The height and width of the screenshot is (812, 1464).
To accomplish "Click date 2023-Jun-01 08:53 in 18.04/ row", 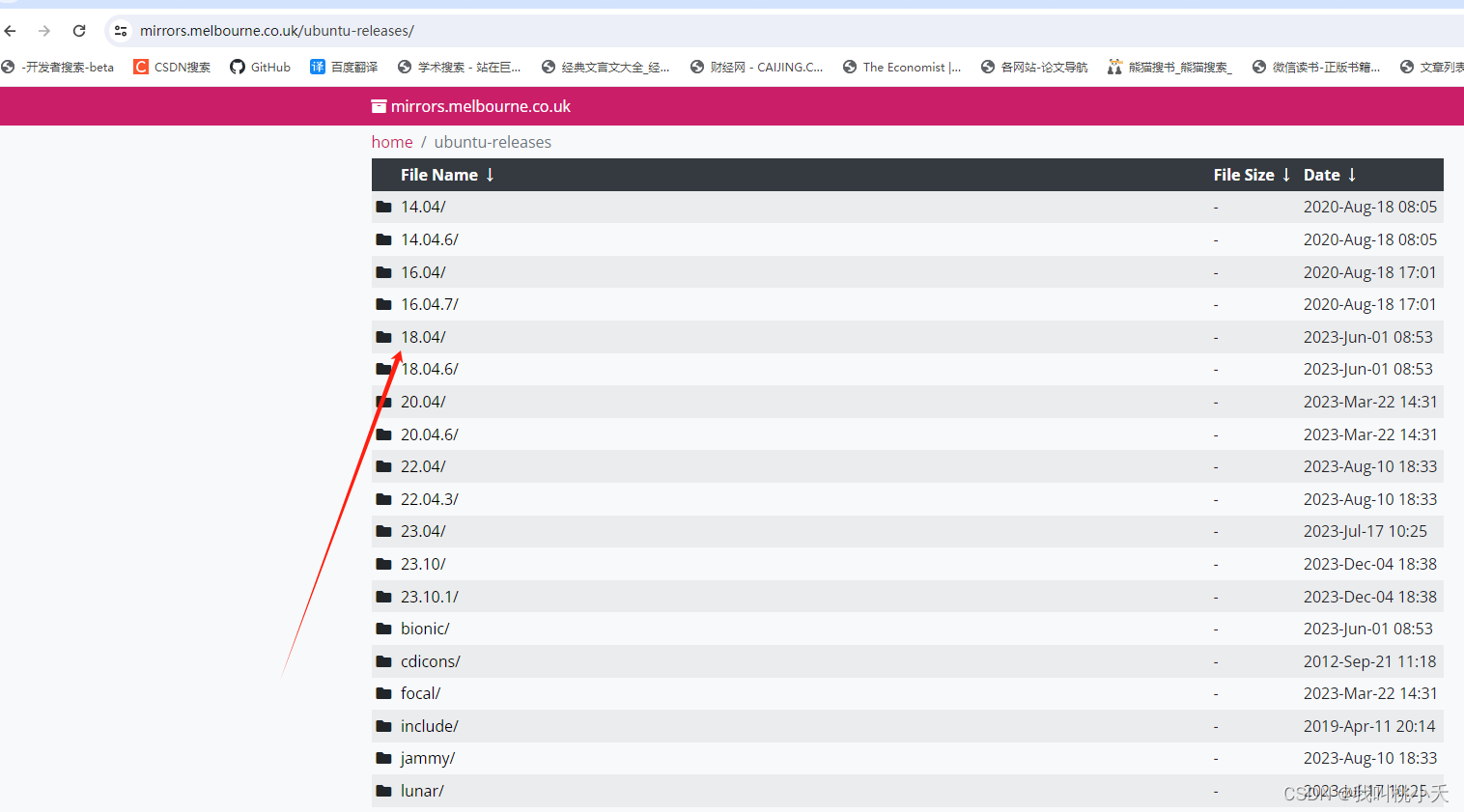I will 1368,337.
